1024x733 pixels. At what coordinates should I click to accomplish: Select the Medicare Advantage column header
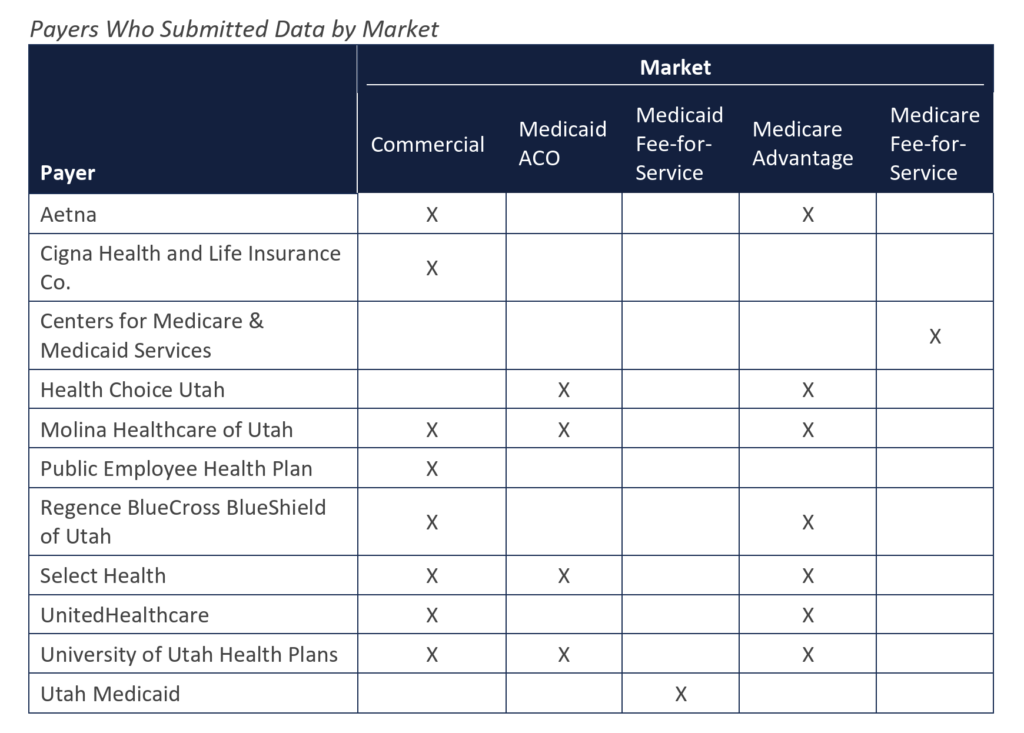pos(802,144)
